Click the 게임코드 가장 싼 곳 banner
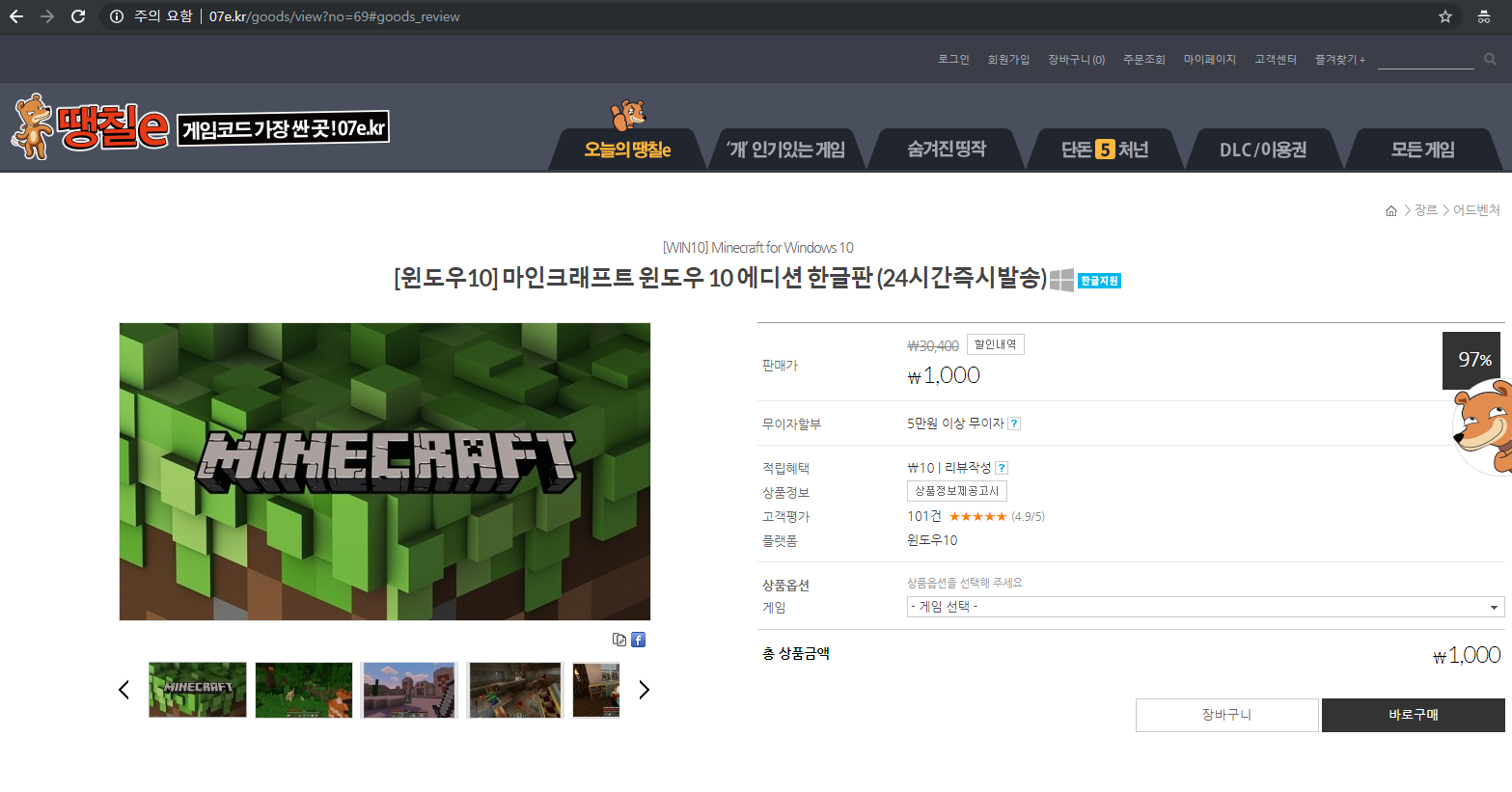Viewport: 1512px width, 792px height. pyautogui.click(x=284, y=127)
